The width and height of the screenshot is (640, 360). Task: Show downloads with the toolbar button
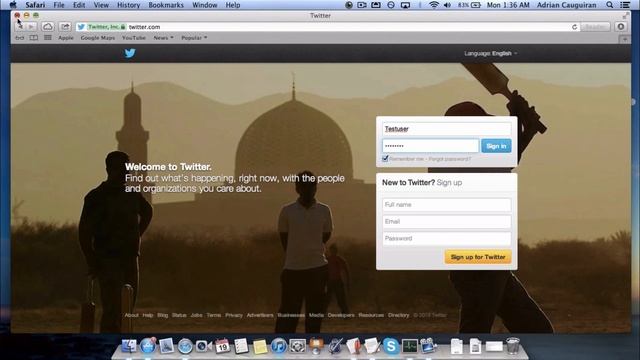pyautogui.click(x=621, y=27)
